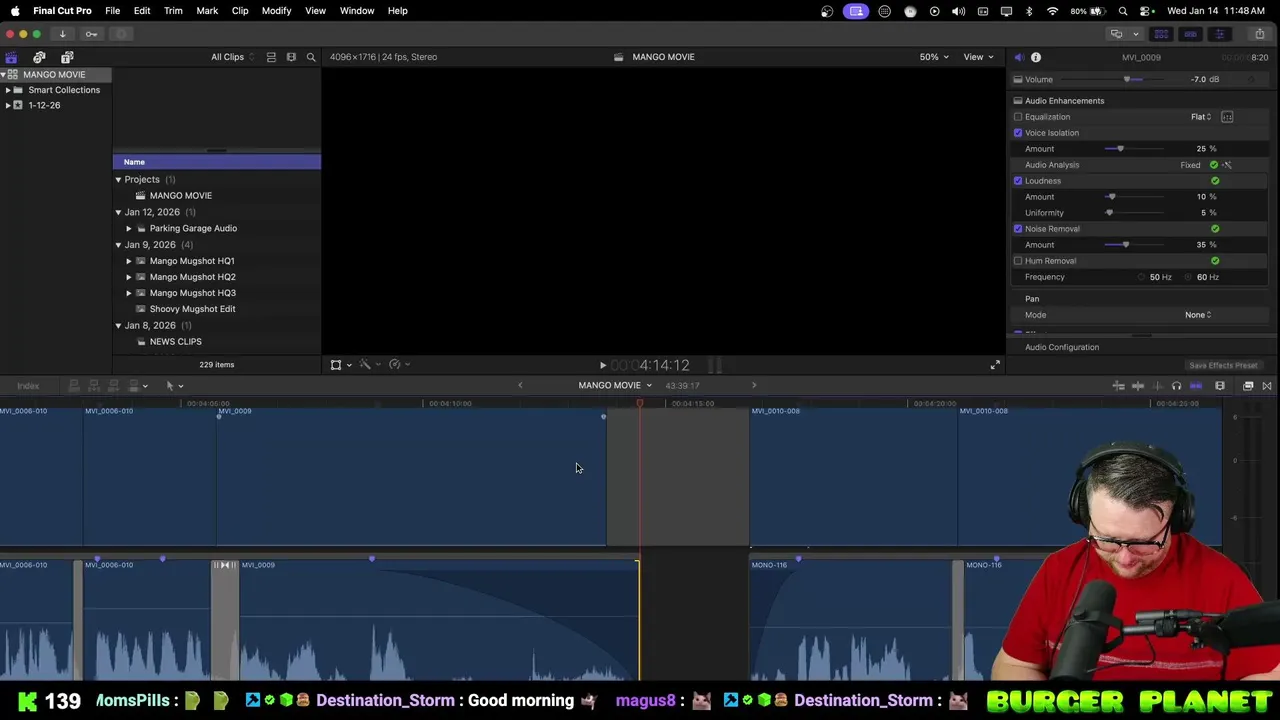Click the browser search magnifier icon
The image size is (1280, 720).
click(x=311, y=57)
